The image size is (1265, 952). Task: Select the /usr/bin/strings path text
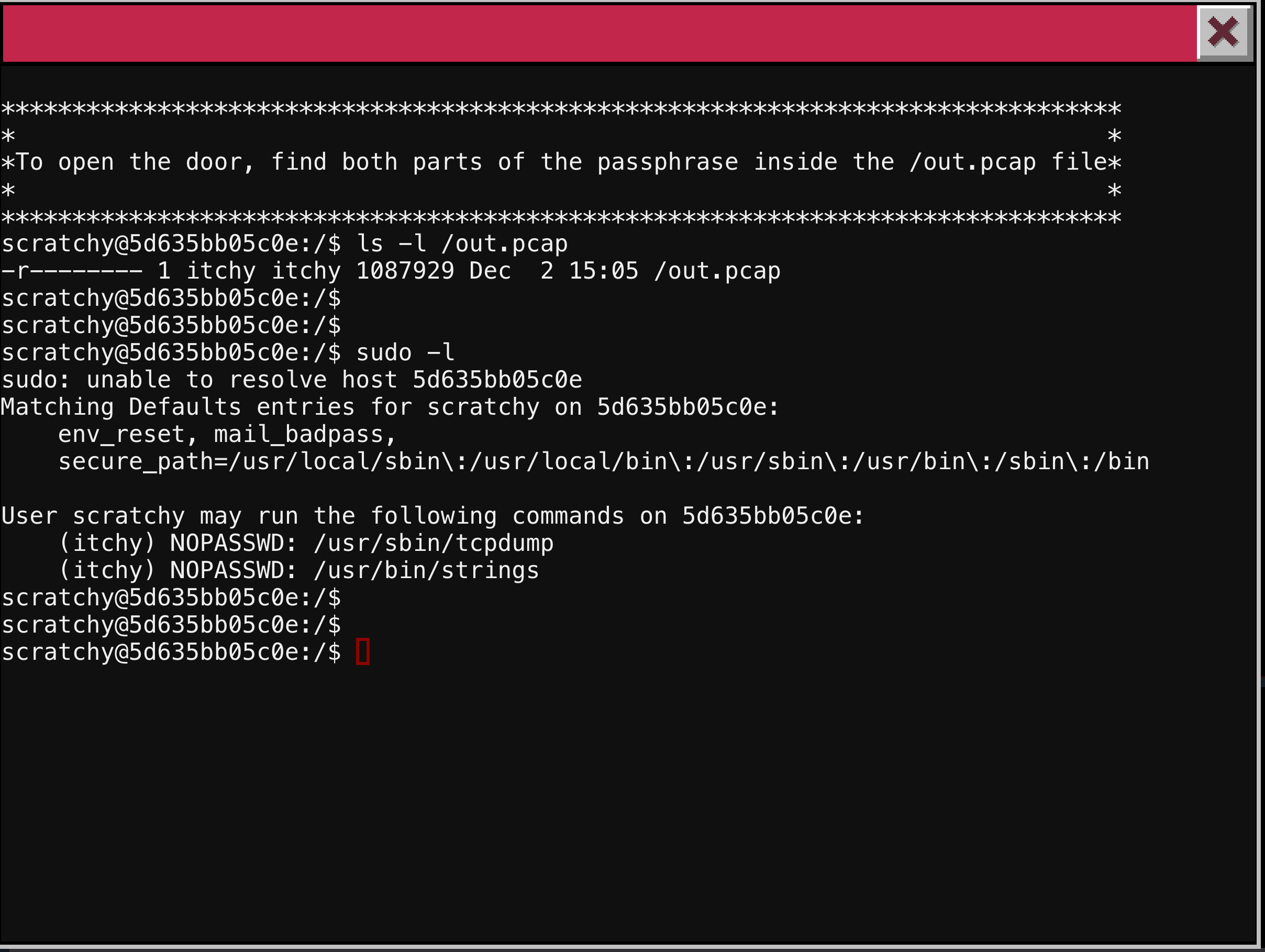tap(427, 570)
